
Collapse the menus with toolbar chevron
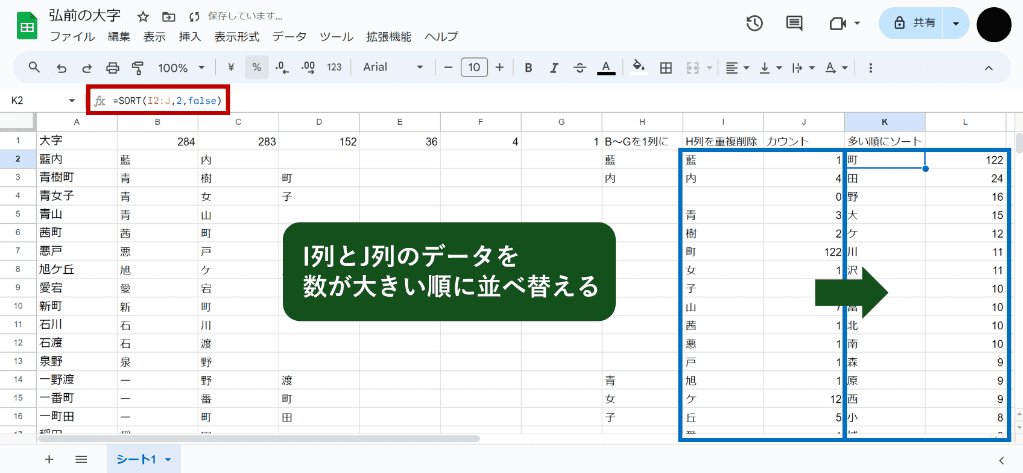pos(988,67)
